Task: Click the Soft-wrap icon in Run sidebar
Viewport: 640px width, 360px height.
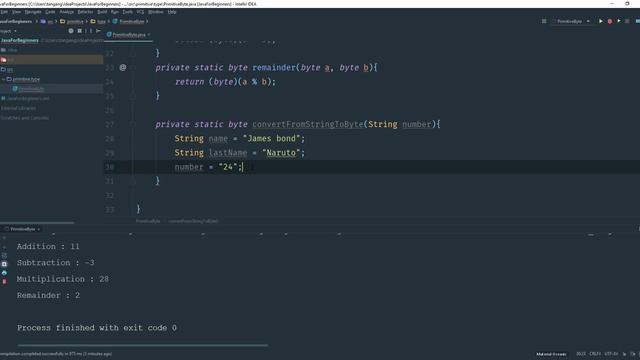Action: (x=4, y=256)
